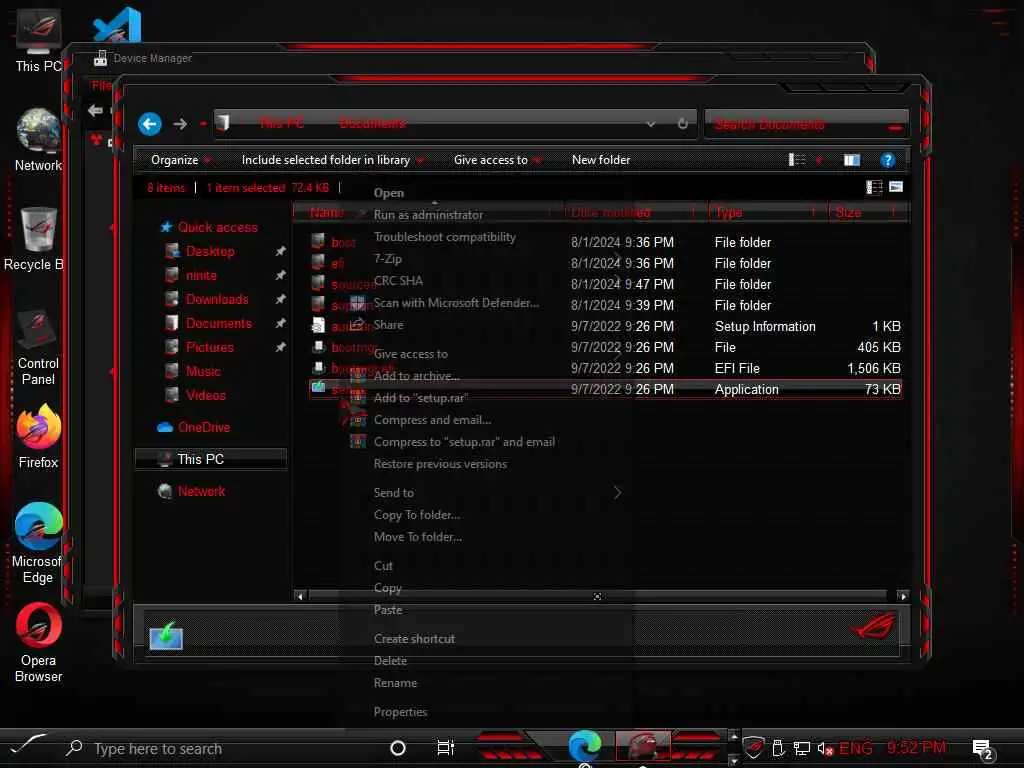Click the New folder button
This screenshot has width=1024, height=768.
(x=601, y=160)
